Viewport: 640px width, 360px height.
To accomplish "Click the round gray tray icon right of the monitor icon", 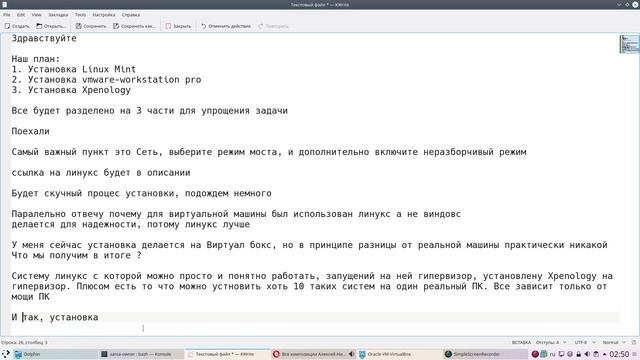I will click(x=570, y=354).
